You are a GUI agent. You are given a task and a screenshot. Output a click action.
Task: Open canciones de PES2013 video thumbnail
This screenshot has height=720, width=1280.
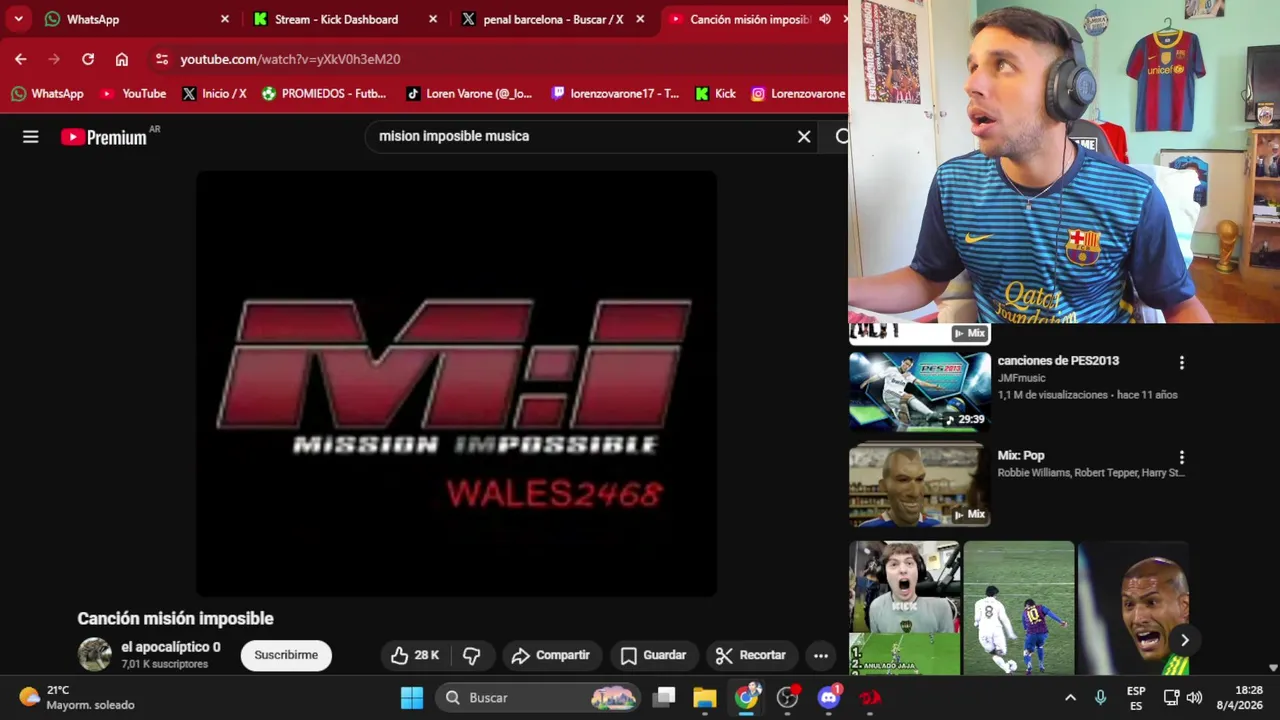(920, 391)
